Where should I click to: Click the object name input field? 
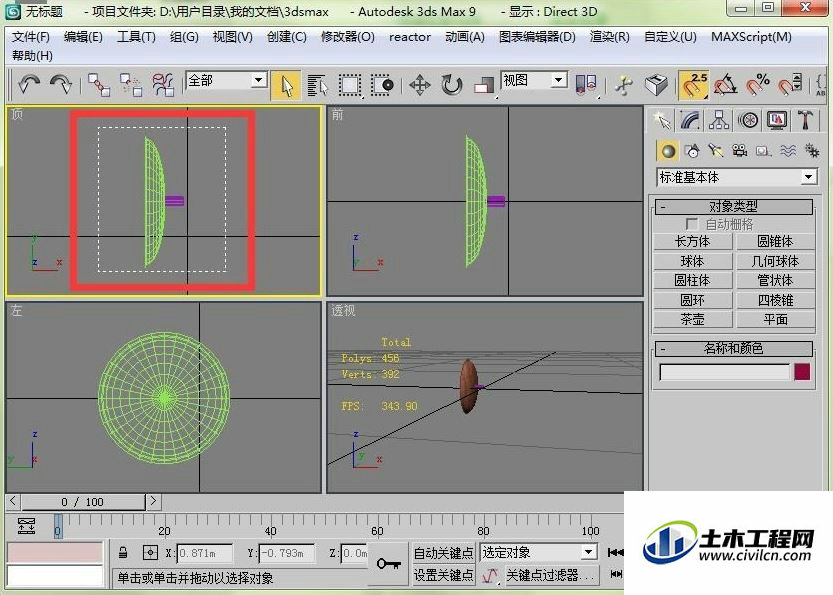(725, 372)
